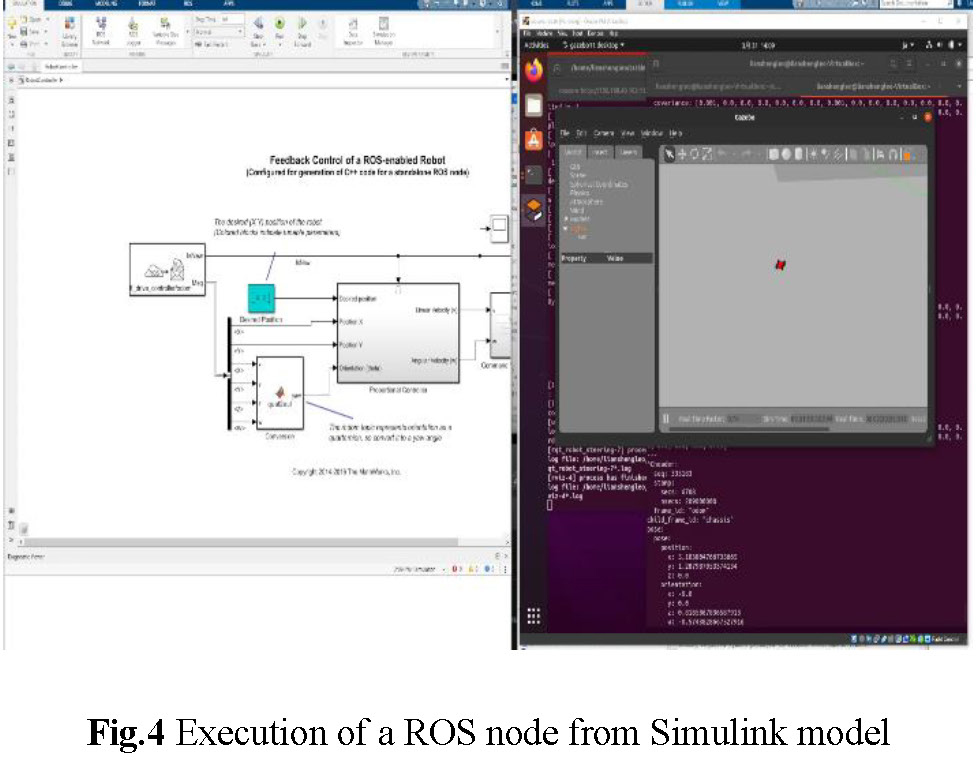
Task: Open the simulation mode Normal dropdown
Action: click(218, 32)
